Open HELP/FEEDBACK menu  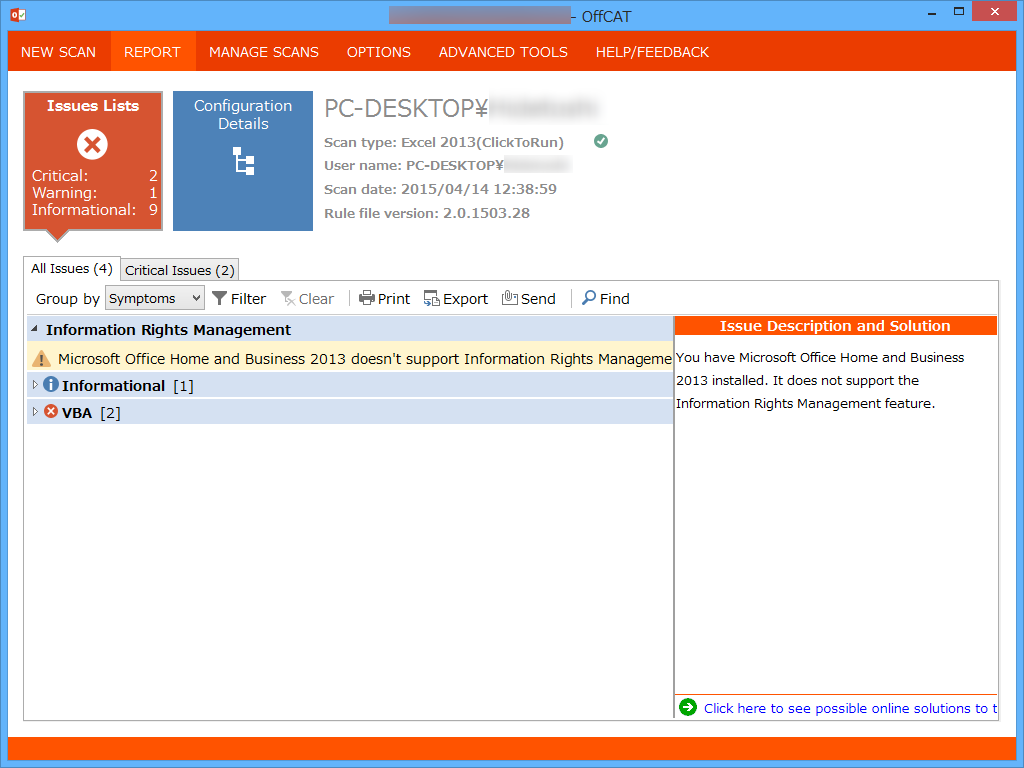pyautogui.click(x=652, y=52)
